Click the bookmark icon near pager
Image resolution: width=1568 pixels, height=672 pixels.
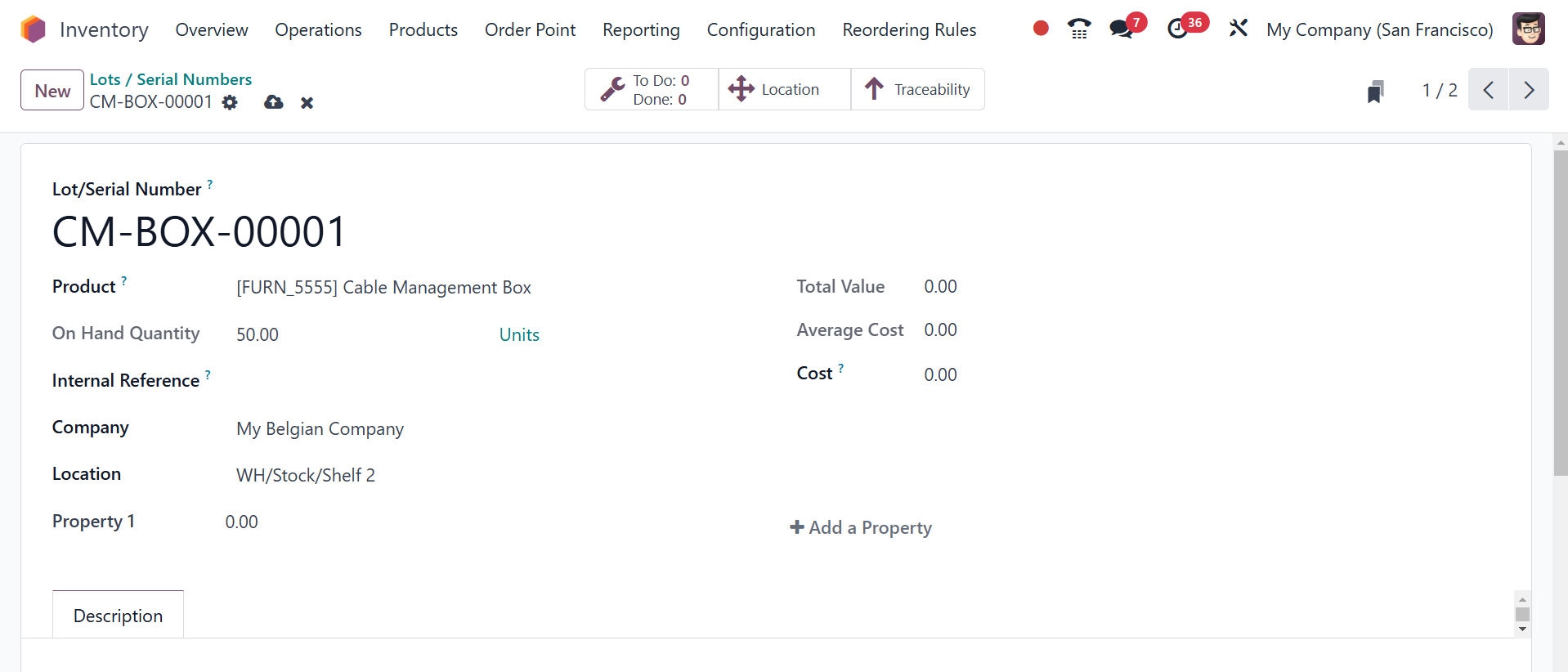(x=1375, y=91)
